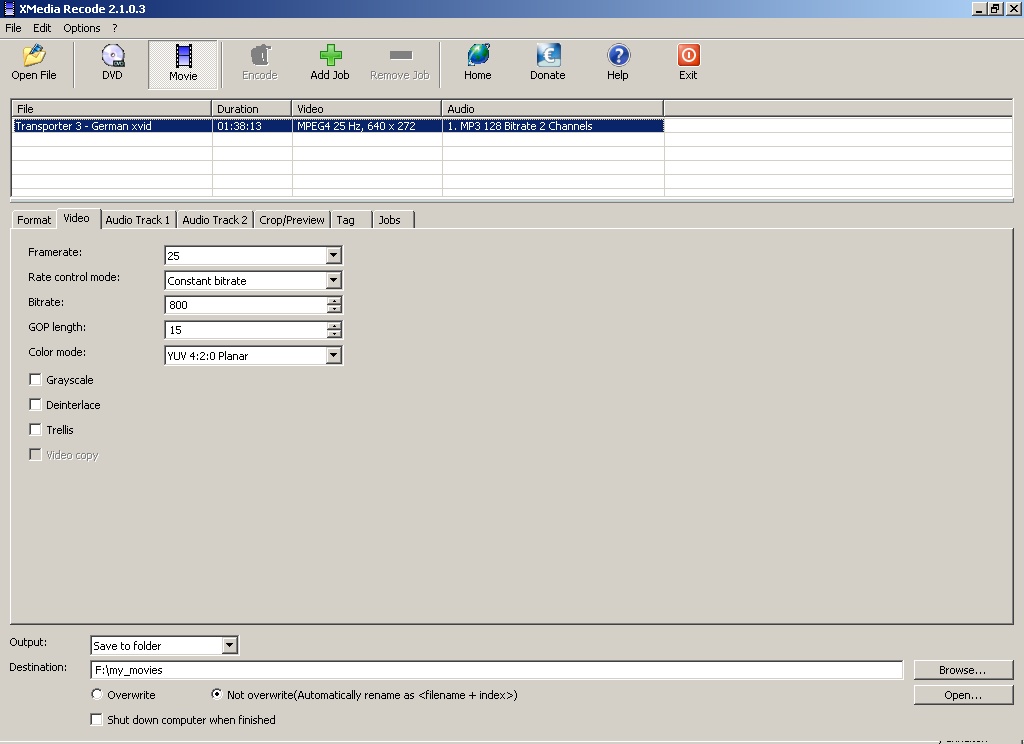The image size is (1024, 744).
Task: Enable the Grayscale checkbox
Action: 35,380
